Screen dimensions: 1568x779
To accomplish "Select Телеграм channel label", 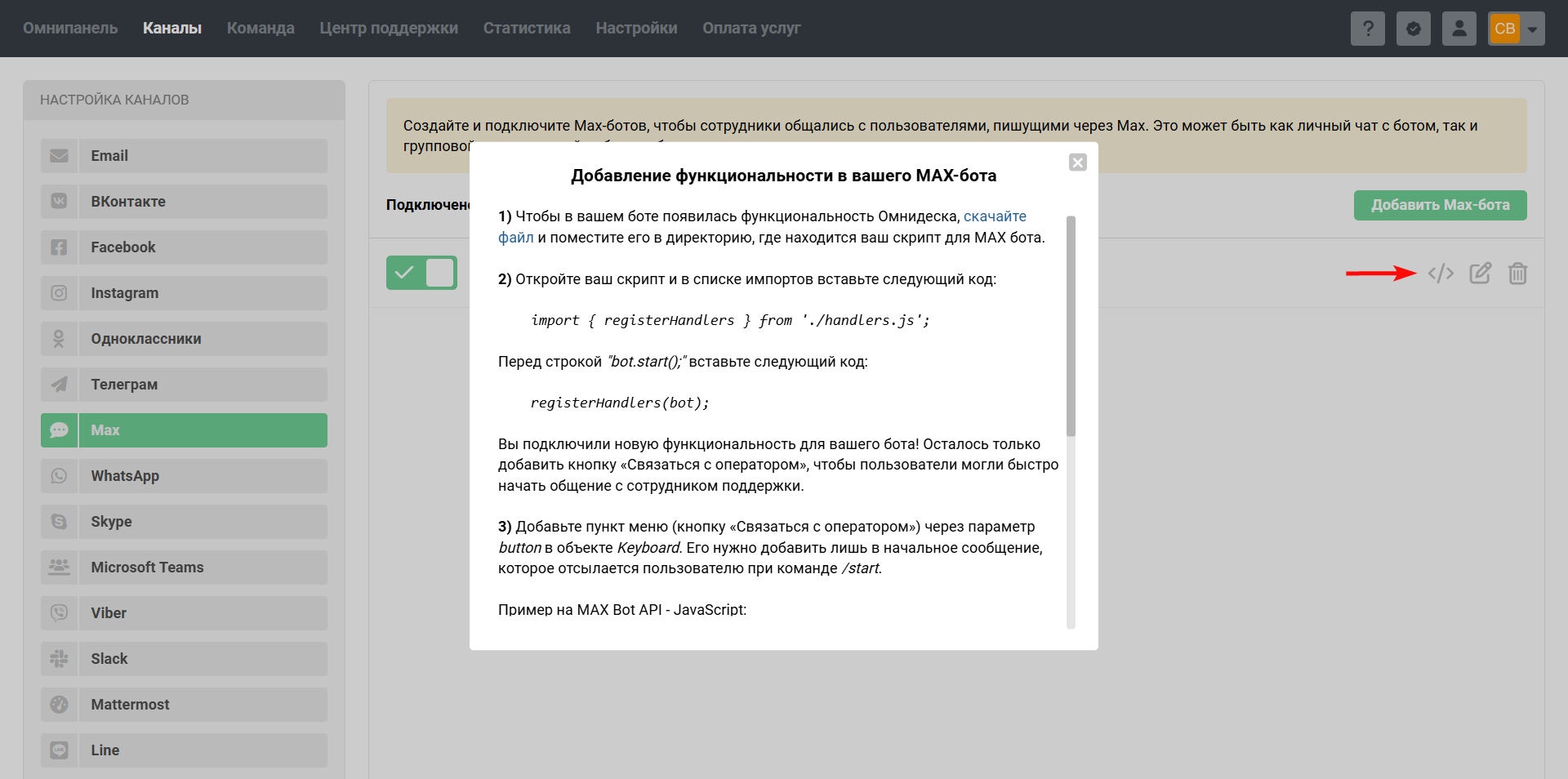I will click(124, 385).
